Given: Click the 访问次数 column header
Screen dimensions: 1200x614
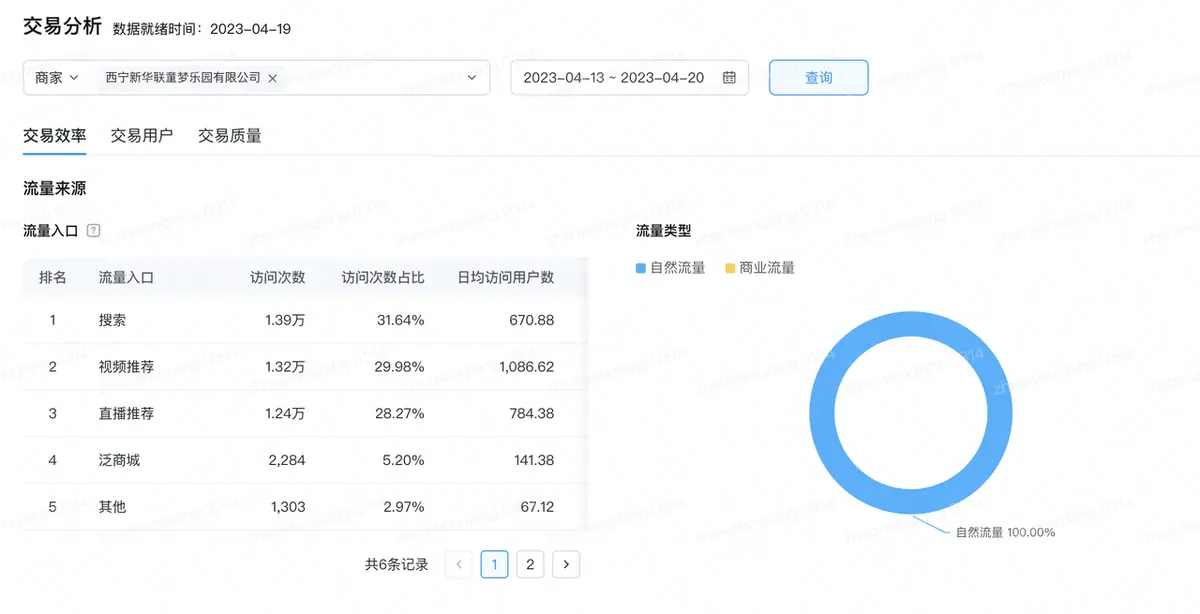Looking at the screenshot, I should tap(278, 278).
